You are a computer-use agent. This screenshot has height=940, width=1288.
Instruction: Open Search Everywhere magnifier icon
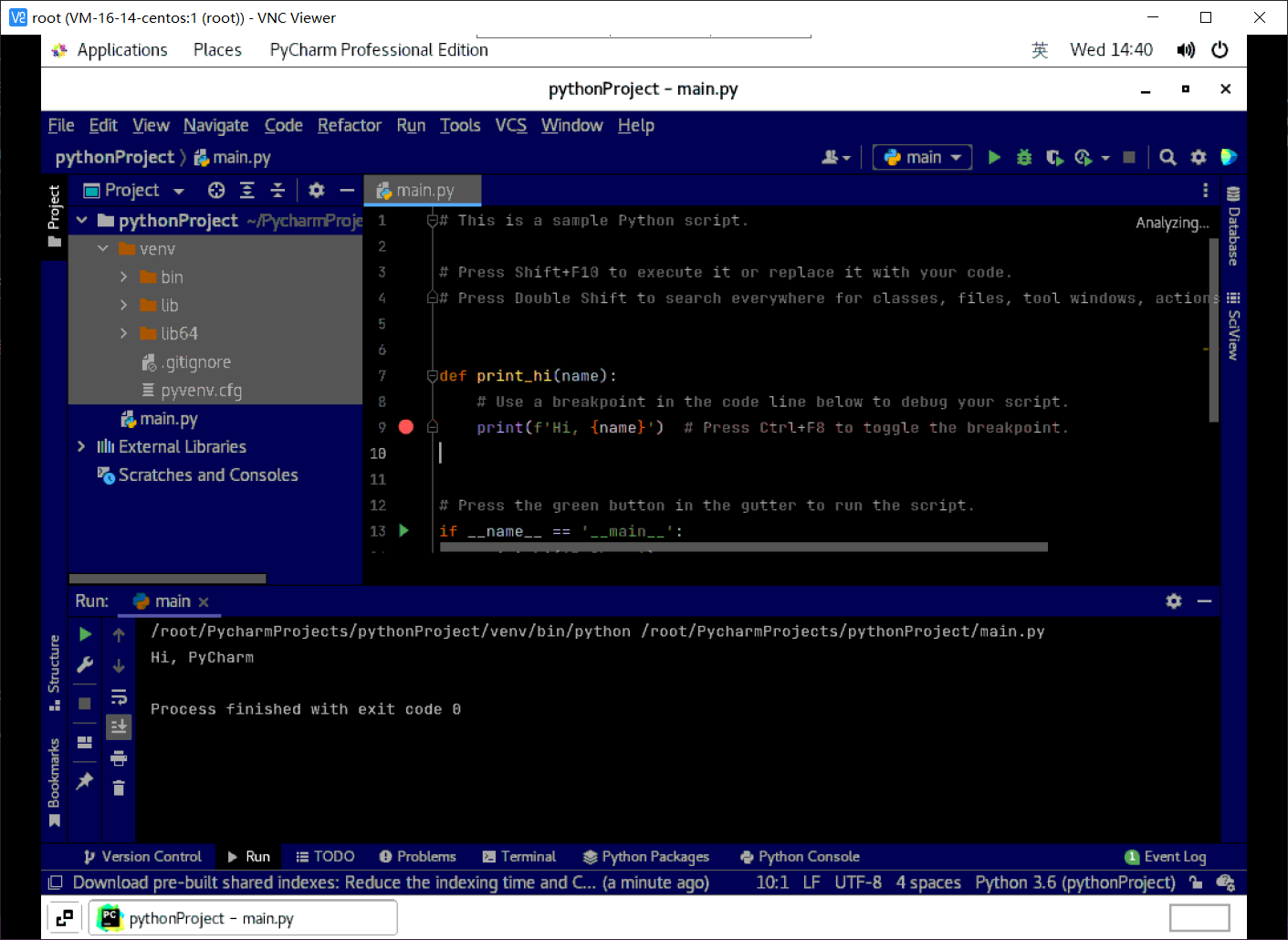(x=1168, y=157)
